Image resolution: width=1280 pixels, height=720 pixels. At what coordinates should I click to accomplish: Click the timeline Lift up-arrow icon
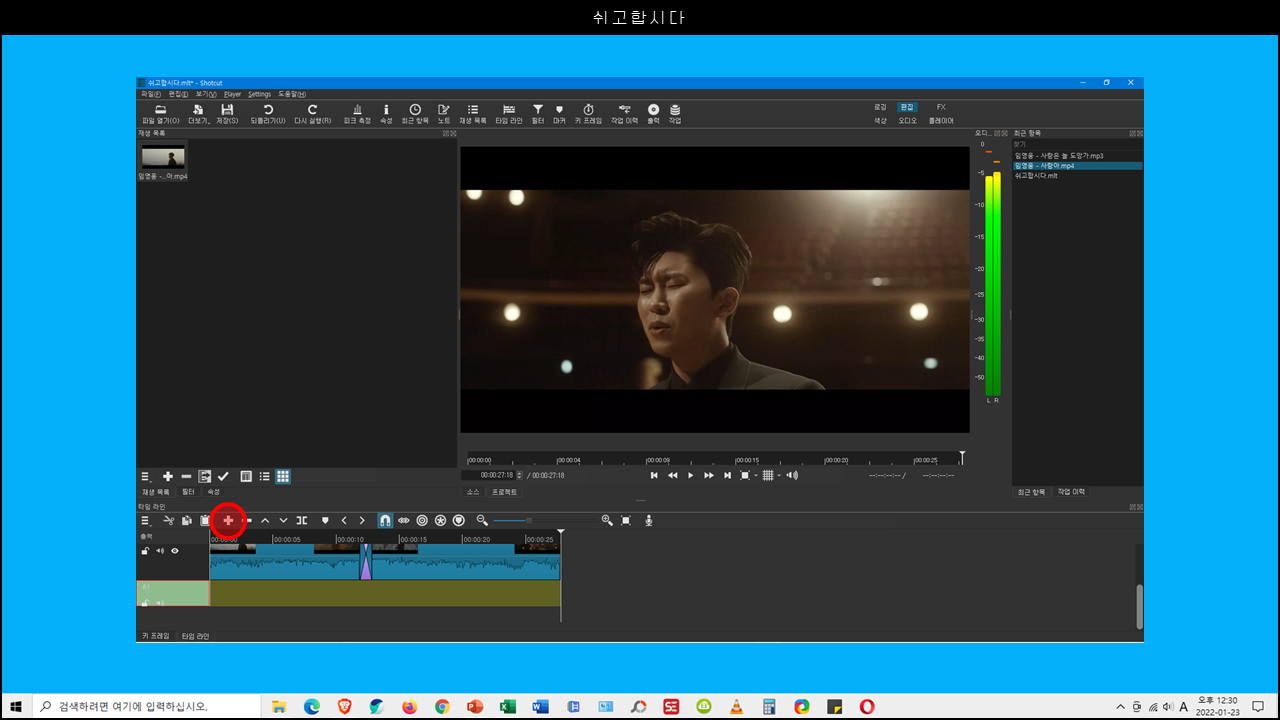pyautogui.click(x=265, y=520)
